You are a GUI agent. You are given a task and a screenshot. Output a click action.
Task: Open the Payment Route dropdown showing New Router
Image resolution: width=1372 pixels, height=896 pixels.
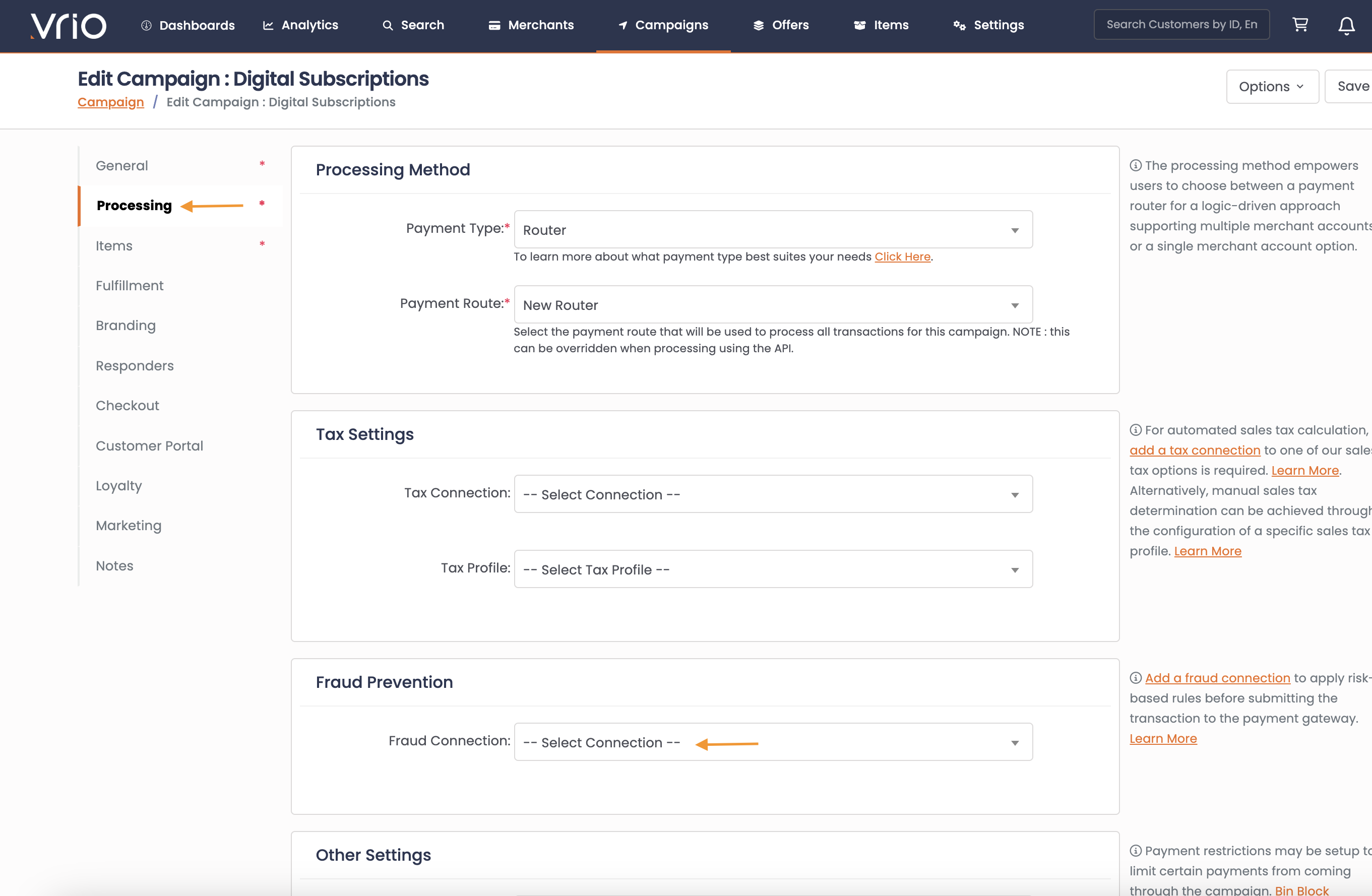[773, 305]
